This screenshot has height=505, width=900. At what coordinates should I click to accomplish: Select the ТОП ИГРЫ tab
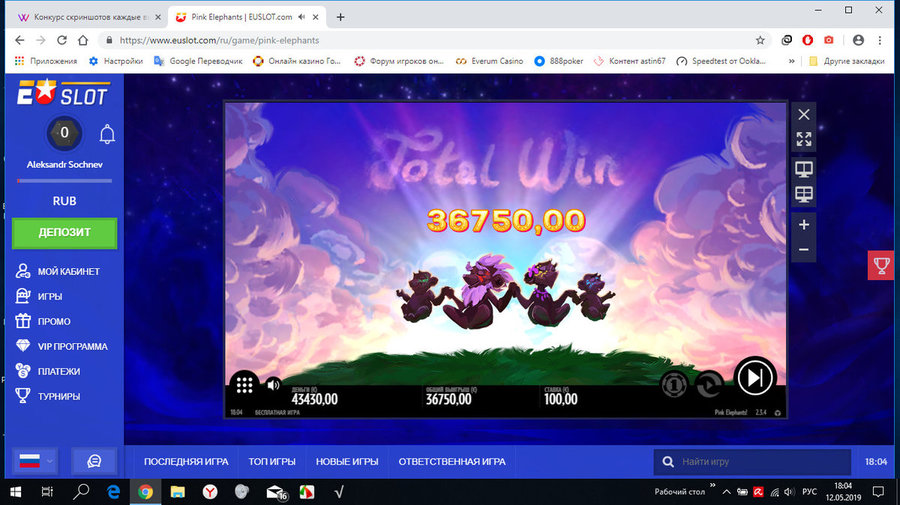(272, 462)
